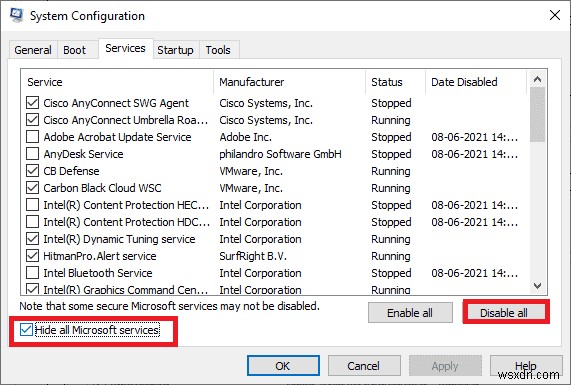The height and width of the screenshot is (385, 571).
Task: Toggle the CB Defense checkbox
Action: point(32,171)
